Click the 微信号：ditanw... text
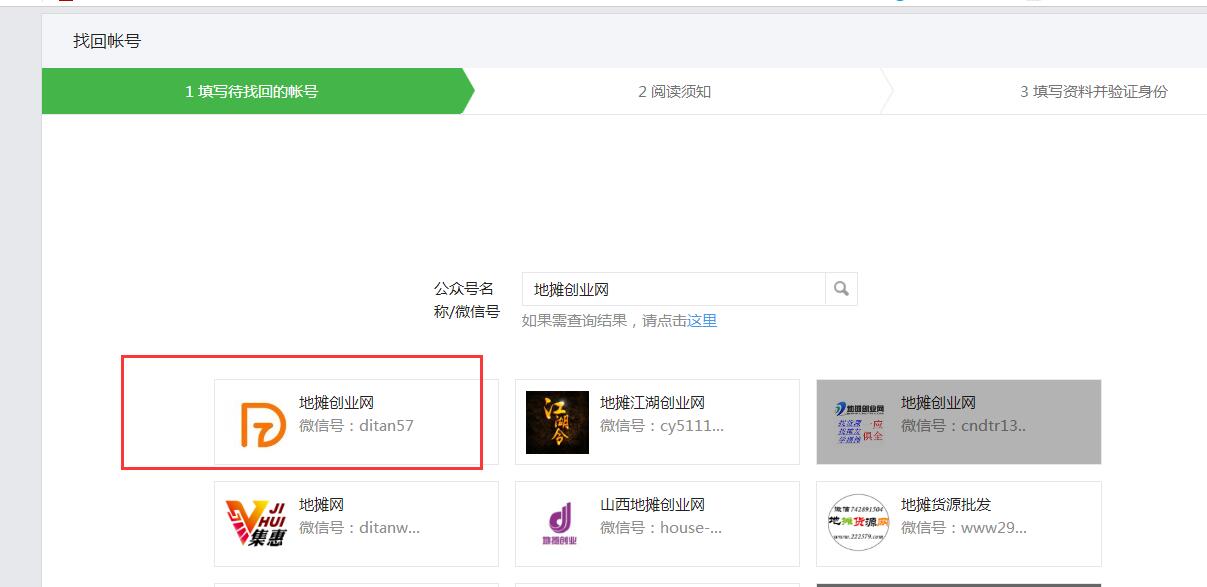 tap(360, 528)
